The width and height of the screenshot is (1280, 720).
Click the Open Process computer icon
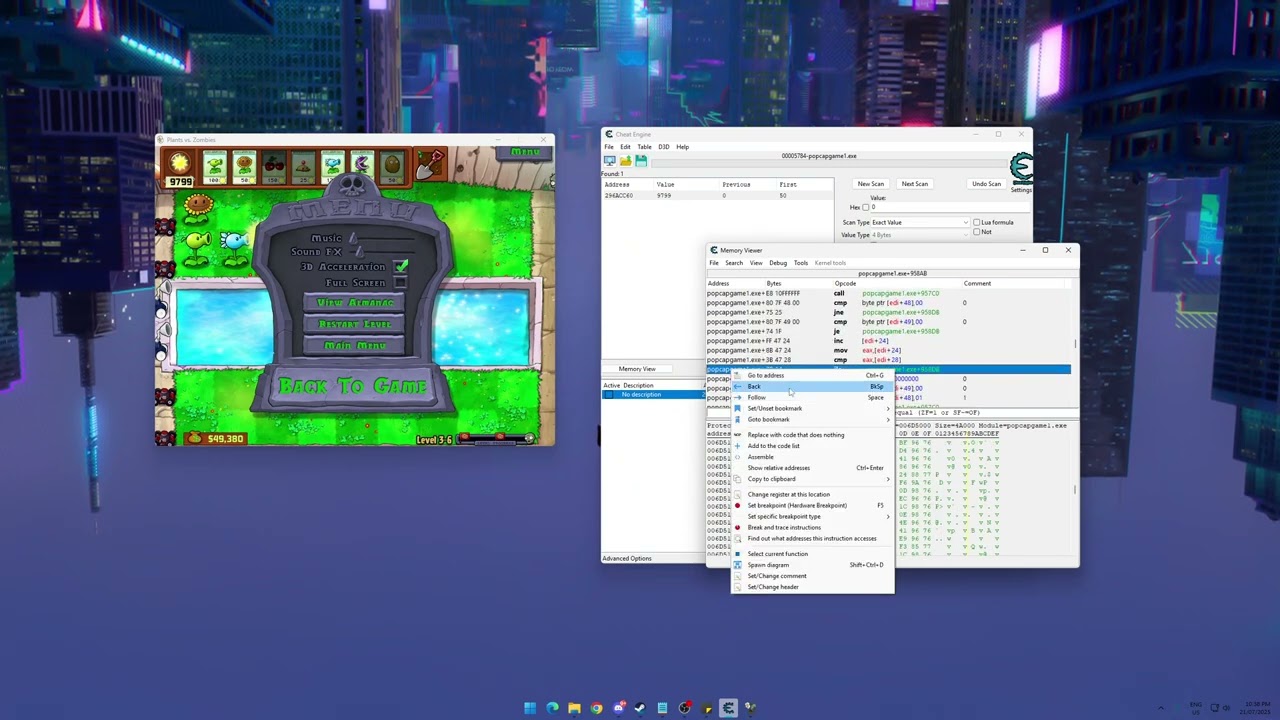[609, 161]
